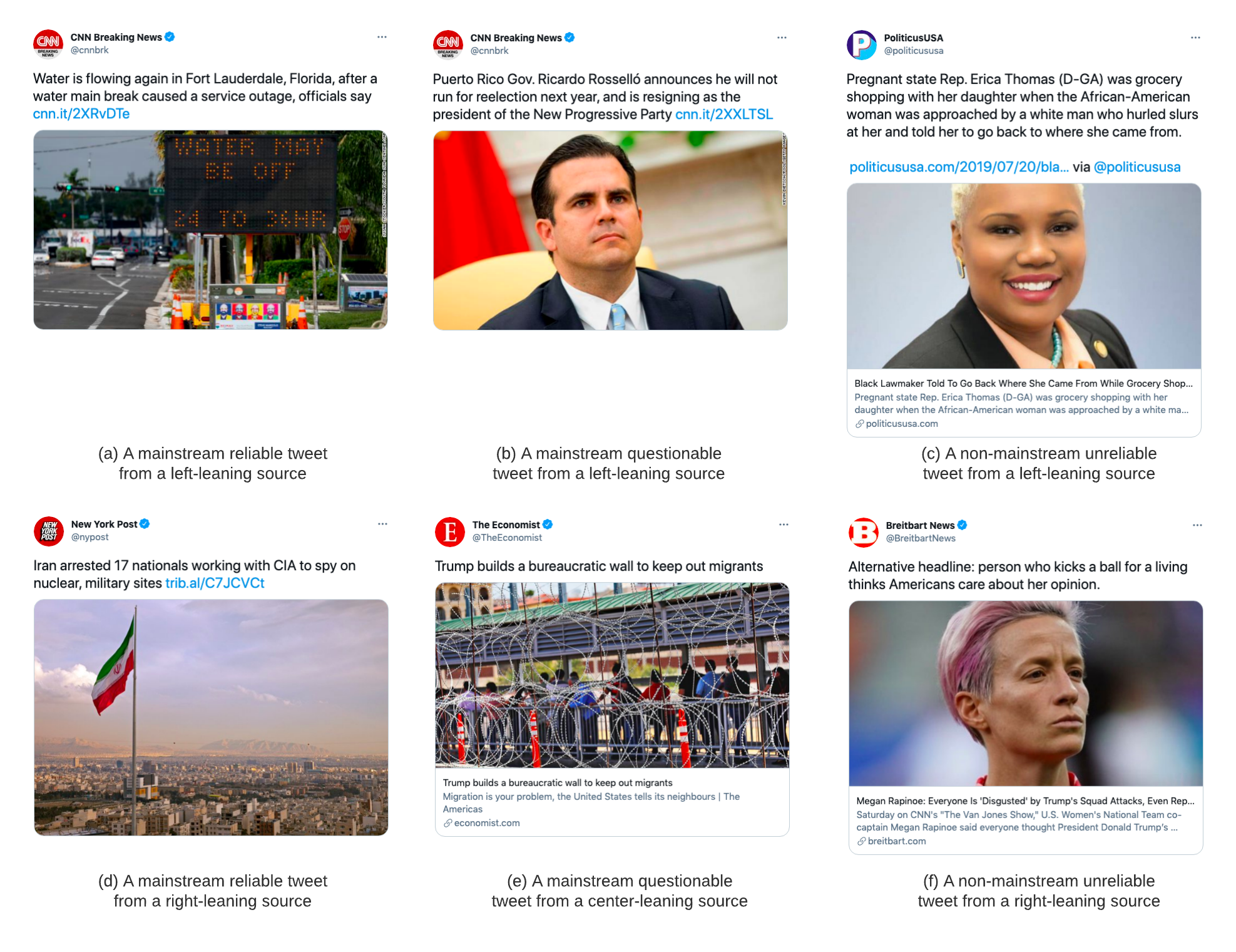Follow the cnn.it/2XRvDTe link
This screenshot has width=1236, height=952.
point(81,114)
